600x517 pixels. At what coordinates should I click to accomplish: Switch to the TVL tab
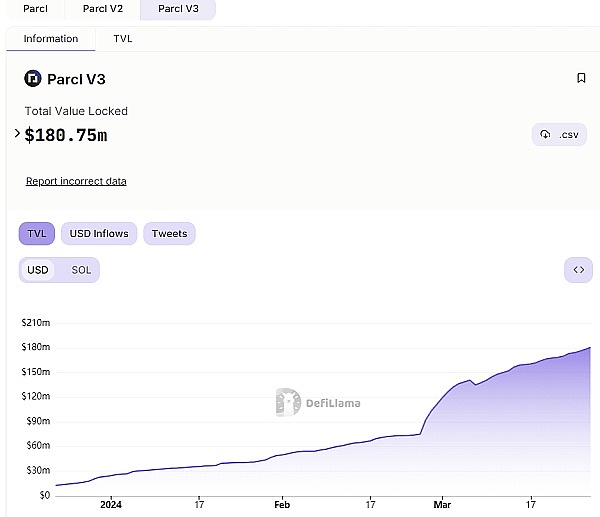tap(122, 39)
